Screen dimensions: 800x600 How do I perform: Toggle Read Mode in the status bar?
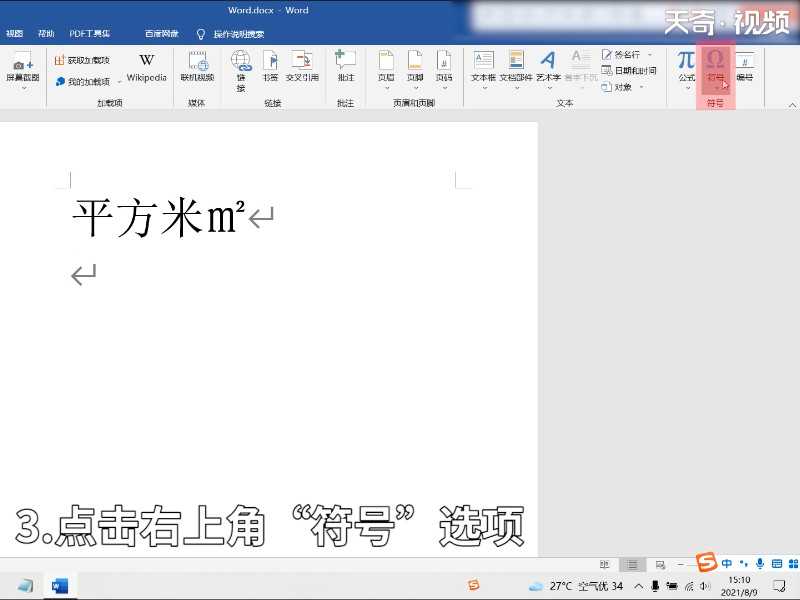click(603, 563)
